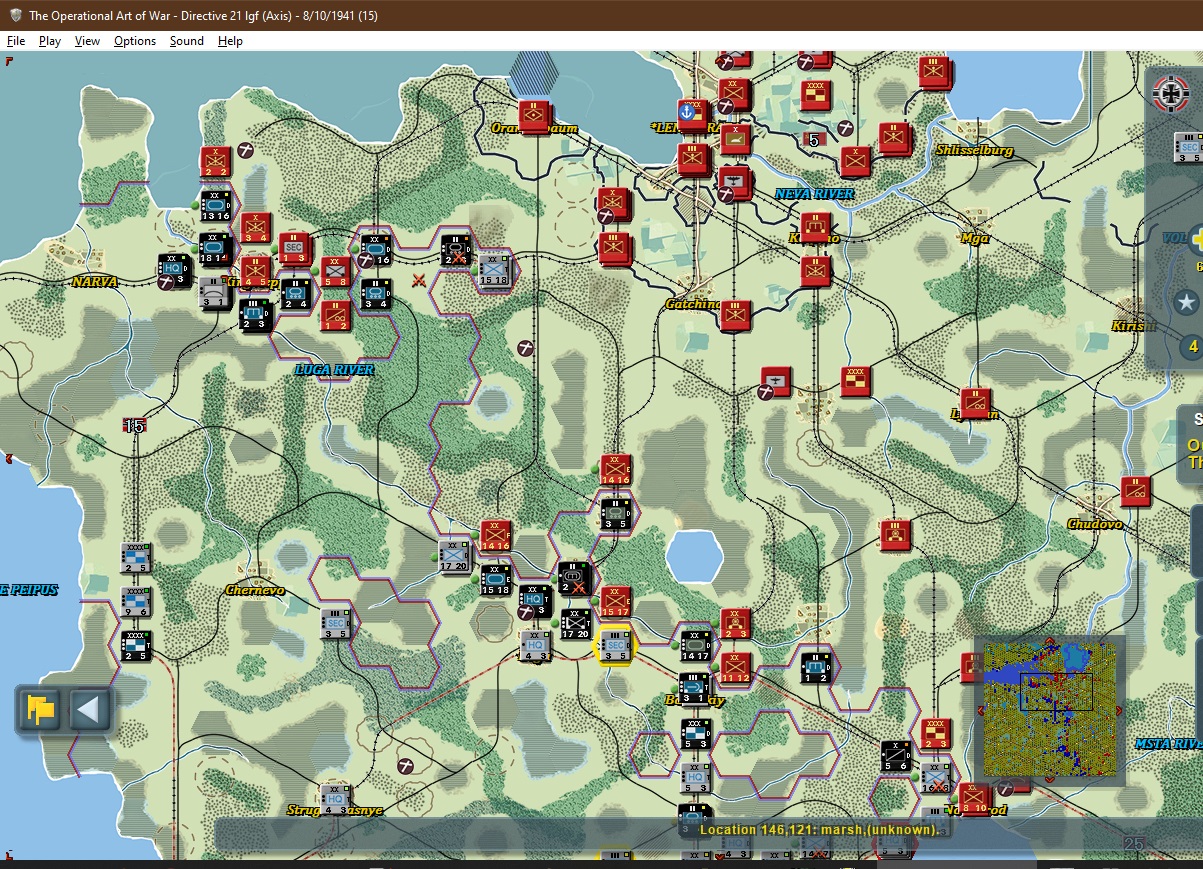Click the NARVA city label
This screenshot has width=1203, height=869.
[x=95, y=282]
